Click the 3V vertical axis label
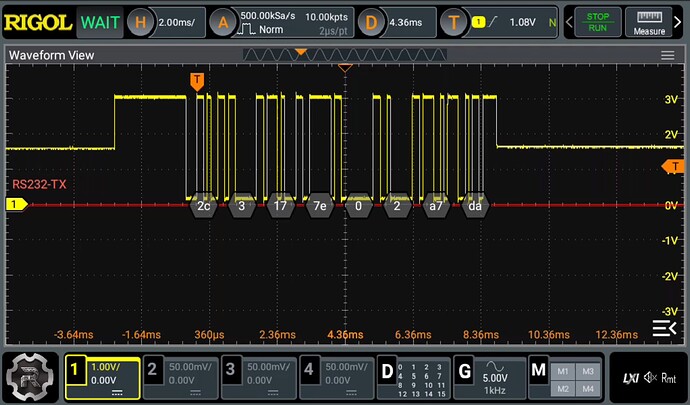The height and width of the screenshot is (405, 690). click(671, 99)
